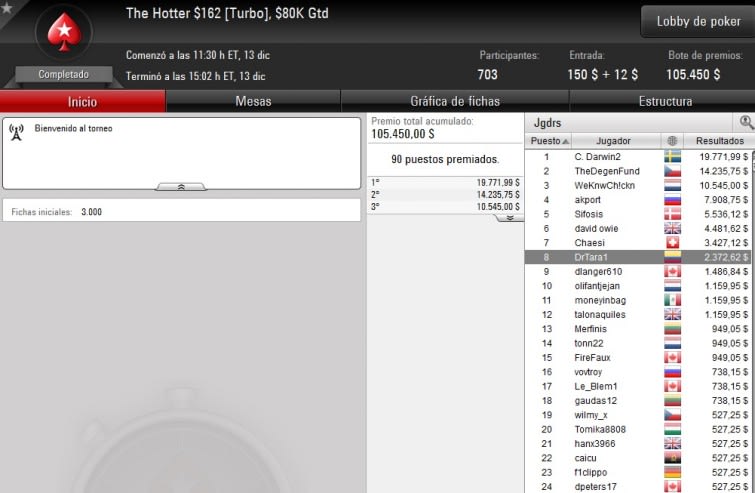This screenshot has height=493, width=755.
Task: Sort players by the country globe column
Action: coord(672,141)
